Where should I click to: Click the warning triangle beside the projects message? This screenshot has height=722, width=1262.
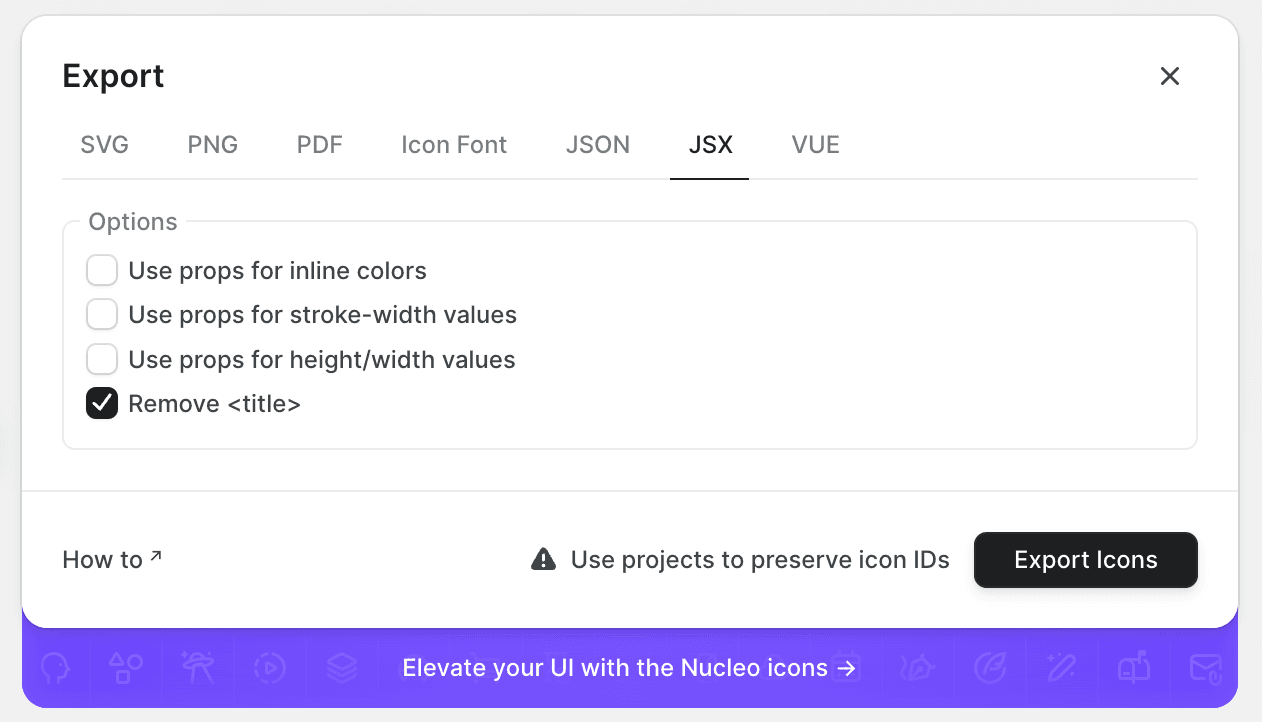click(x=542, y=559)
